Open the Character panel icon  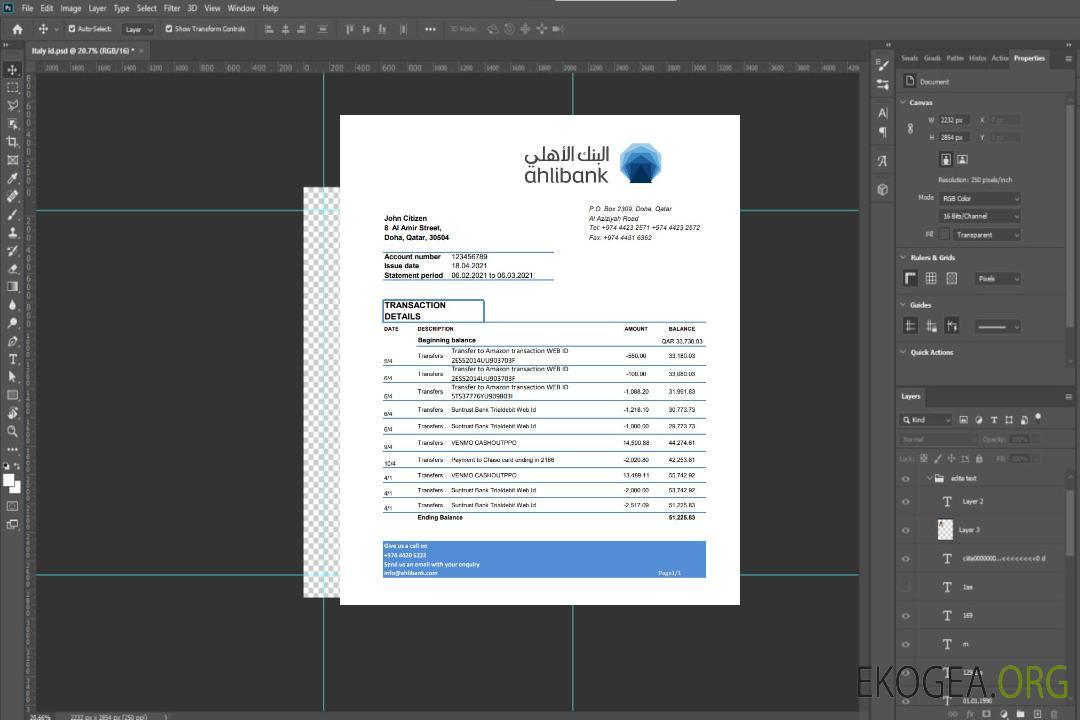pos(883,112)
